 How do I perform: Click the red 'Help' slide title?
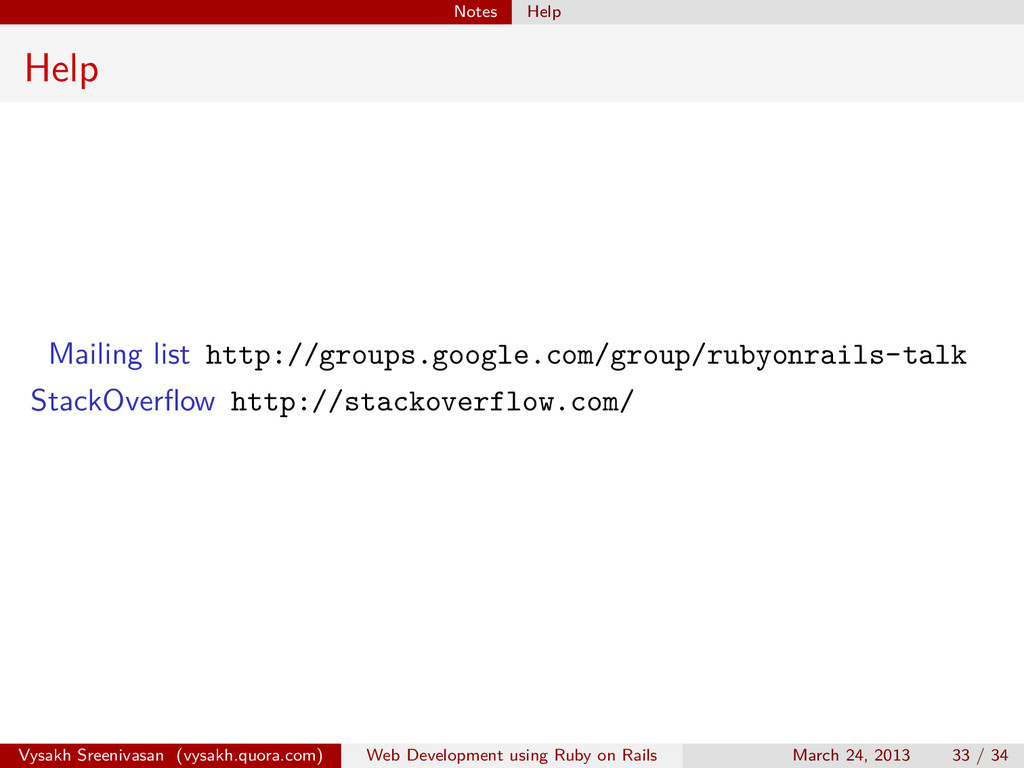coord(61,69)
